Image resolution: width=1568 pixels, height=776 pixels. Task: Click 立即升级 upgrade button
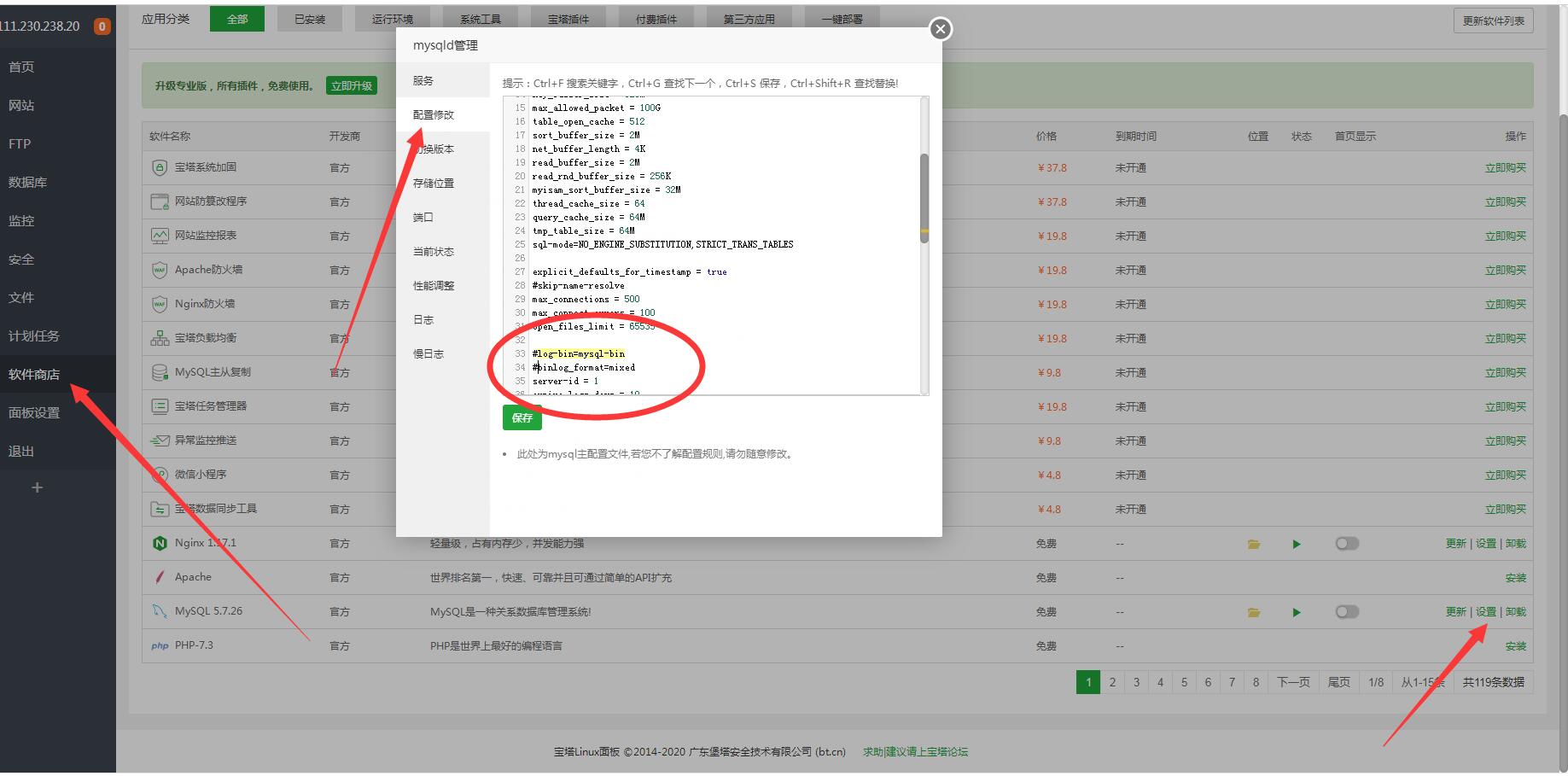tap(352, 86)
